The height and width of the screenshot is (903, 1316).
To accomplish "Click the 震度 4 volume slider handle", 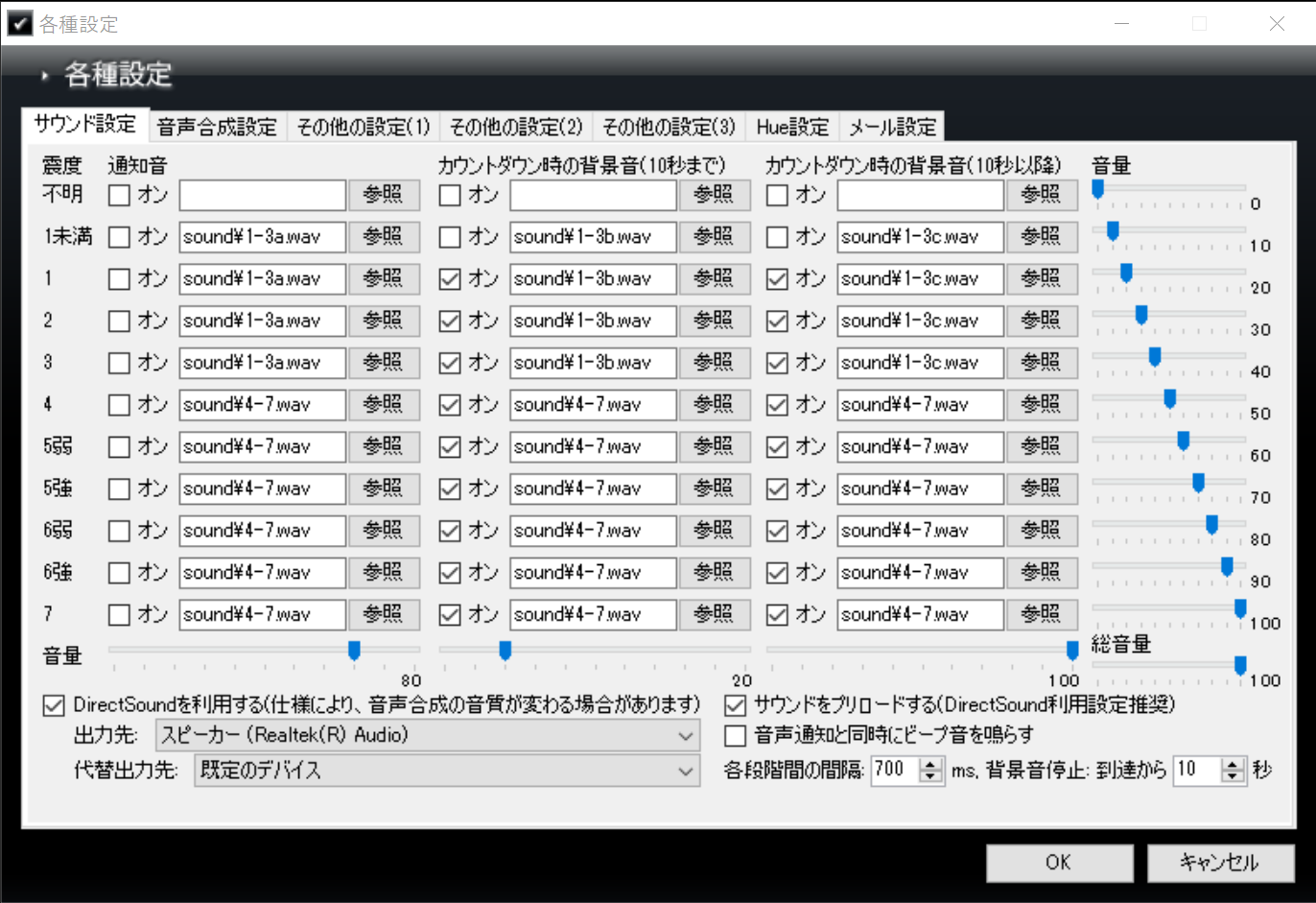I will coord(1169,398).
